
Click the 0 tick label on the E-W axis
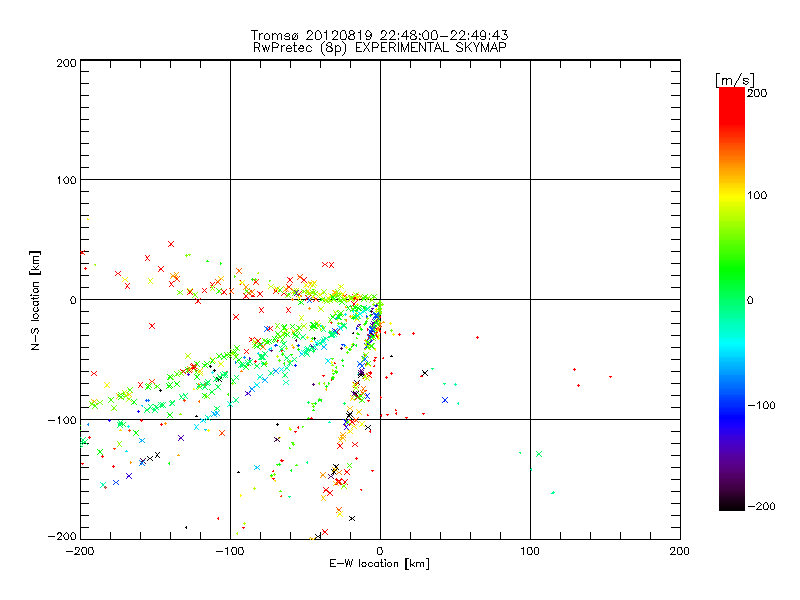pos(380,551)
